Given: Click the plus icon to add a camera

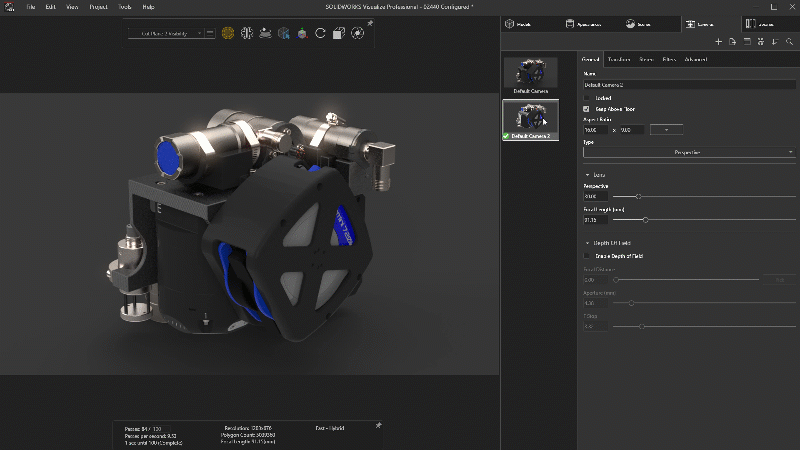Looking at the screenshot, I should pyautogui.click(x=718, y=41).
